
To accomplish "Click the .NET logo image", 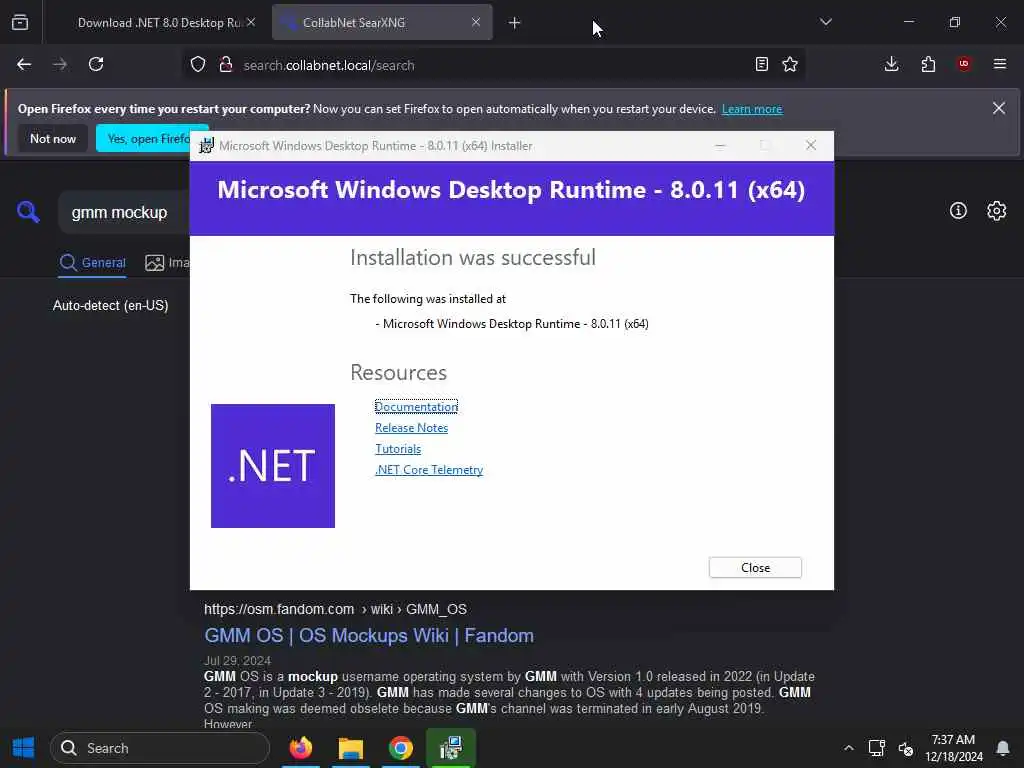I will 273,466.
